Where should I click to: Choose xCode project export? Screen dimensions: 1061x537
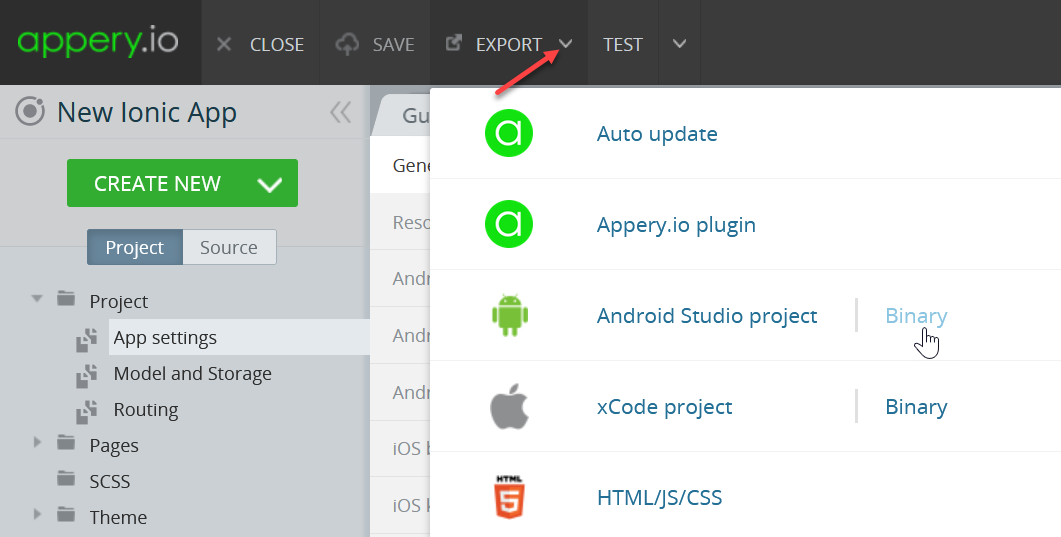click(x=664, y=406)
